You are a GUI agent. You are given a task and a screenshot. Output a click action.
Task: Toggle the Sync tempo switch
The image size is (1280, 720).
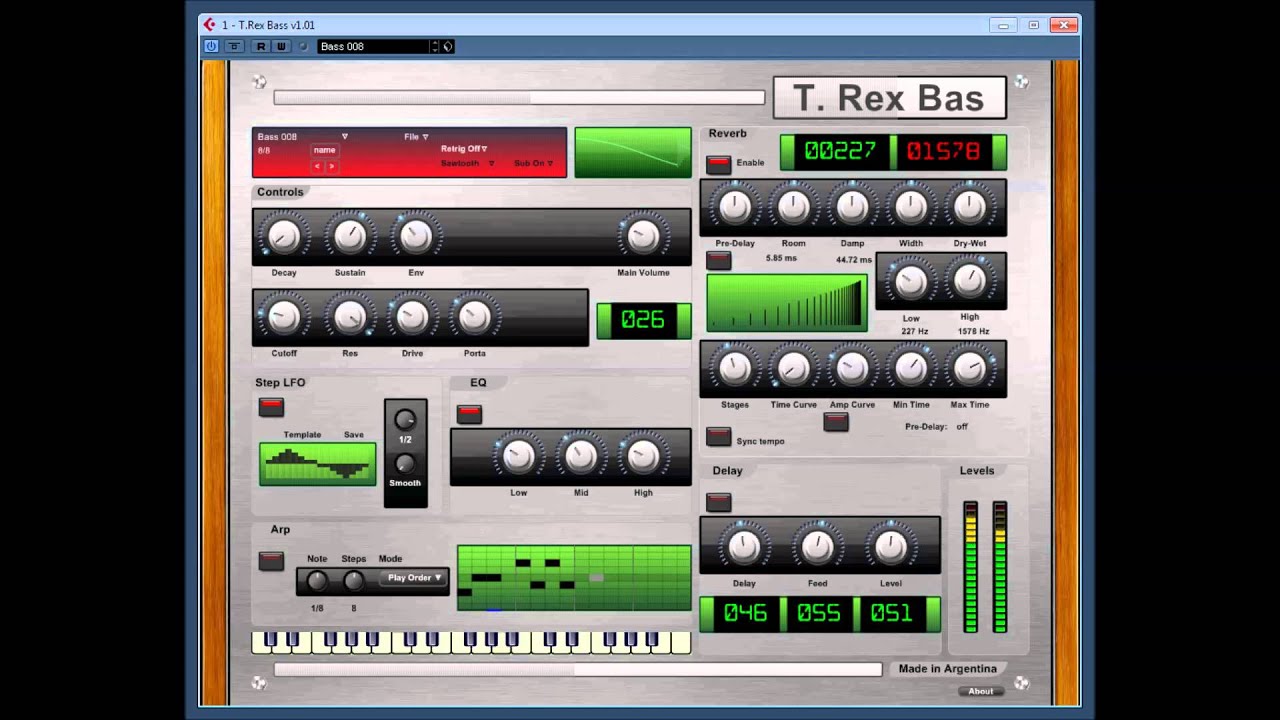(x=718, y=437)
